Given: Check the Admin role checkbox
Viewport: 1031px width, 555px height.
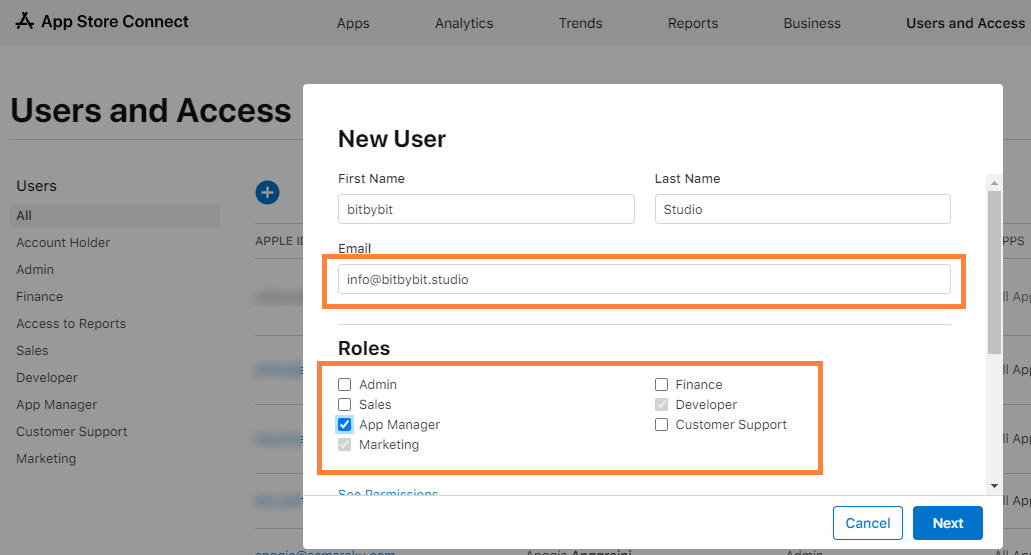Looking at the screenshot, I should (345, 384).
